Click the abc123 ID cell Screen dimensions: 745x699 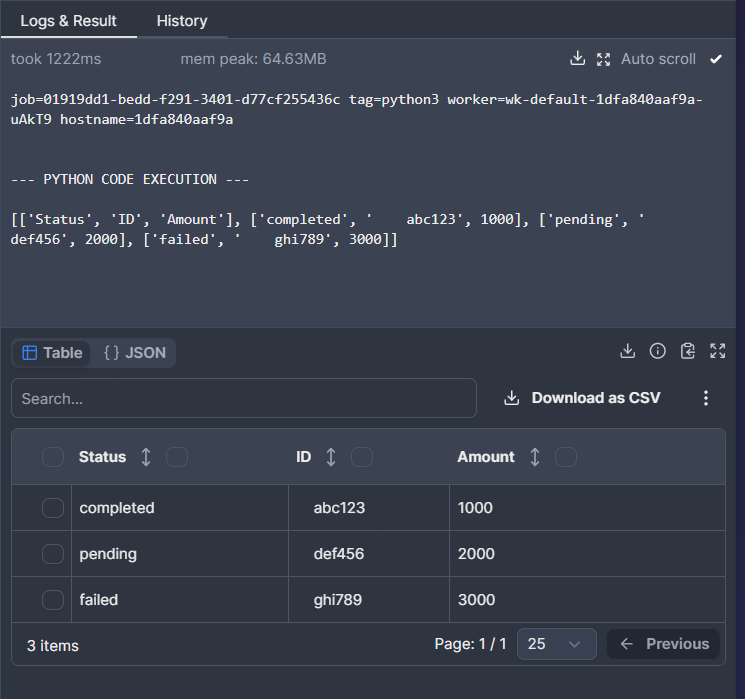[369, 507]
